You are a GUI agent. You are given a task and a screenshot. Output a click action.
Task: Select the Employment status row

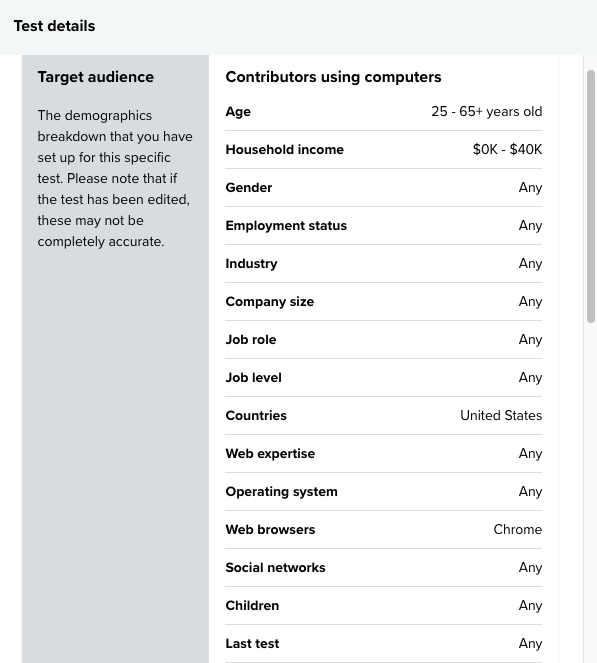tap(383, 226)
